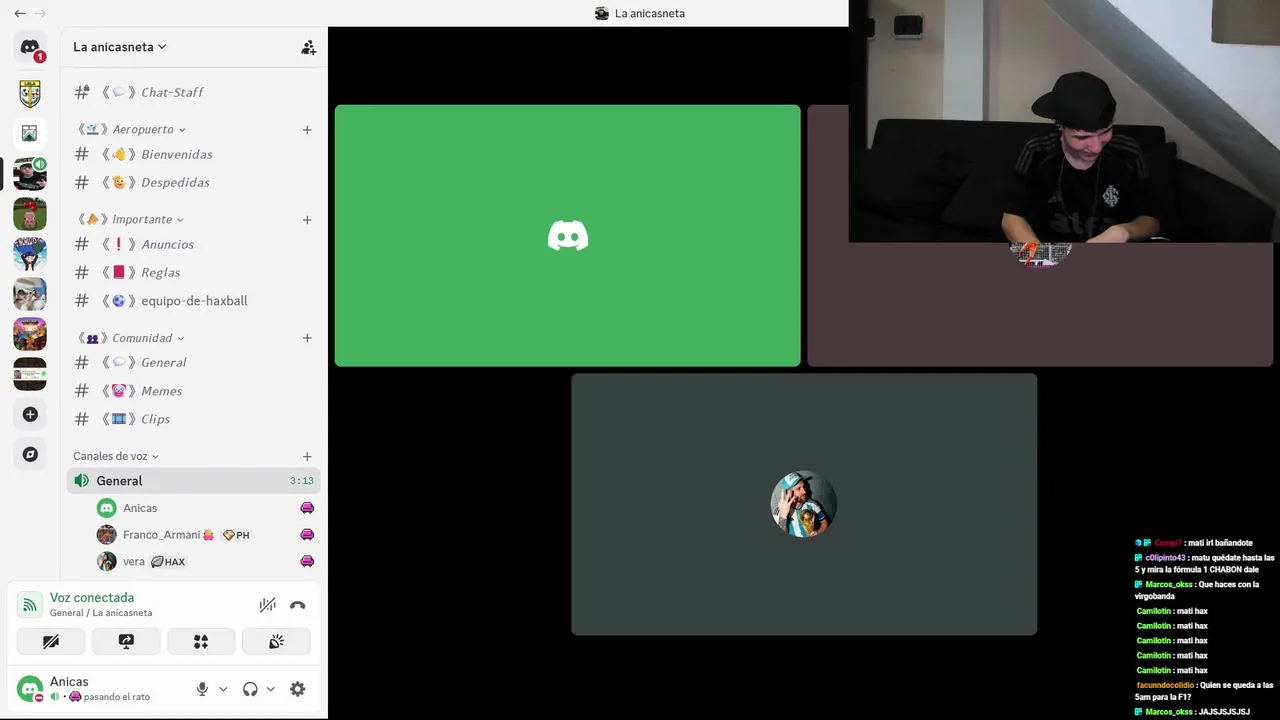Viewport: 1280px width, 720px height.
Task: Click the General / La anicasneta link
Action: click(101, 613)
